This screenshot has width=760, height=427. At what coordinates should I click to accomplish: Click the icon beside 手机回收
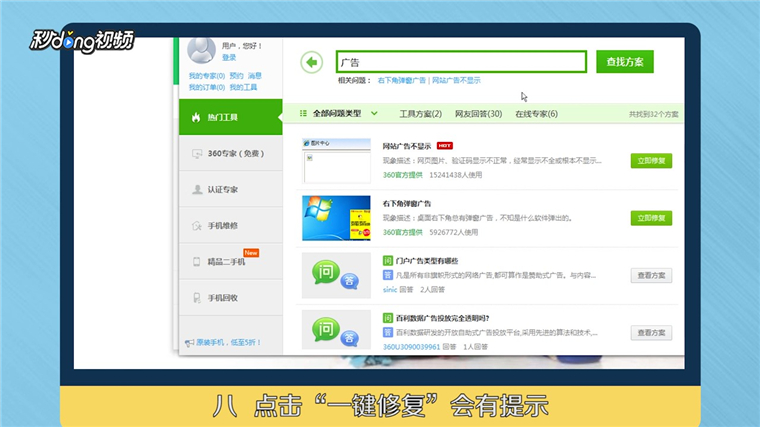click(x=196, y=298)
